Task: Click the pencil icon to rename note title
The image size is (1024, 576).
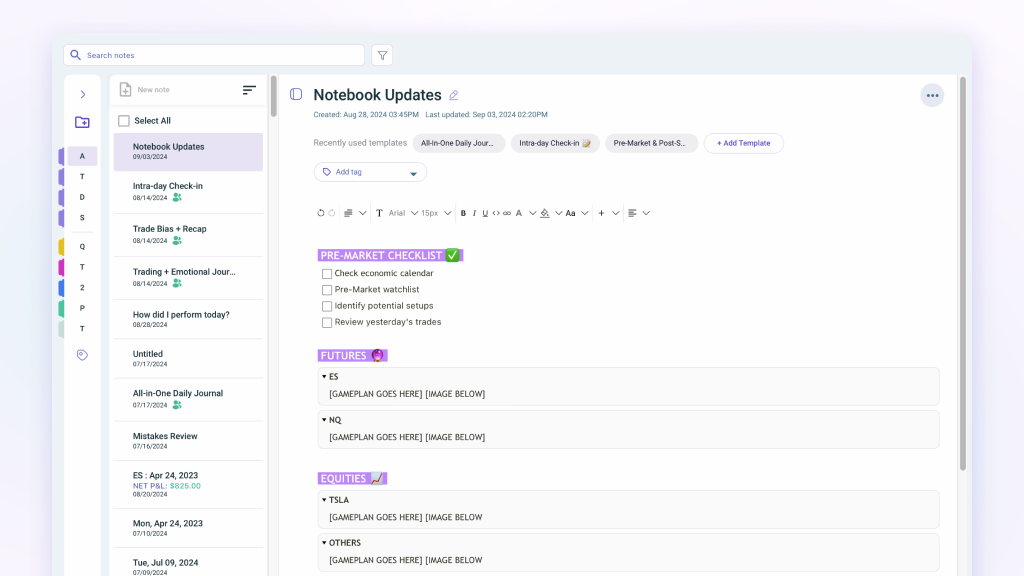Action: [453, 96]
